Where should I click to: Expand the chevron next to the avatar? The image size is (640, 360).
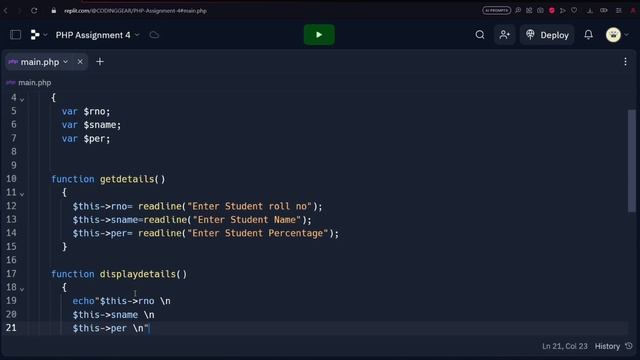627,35
